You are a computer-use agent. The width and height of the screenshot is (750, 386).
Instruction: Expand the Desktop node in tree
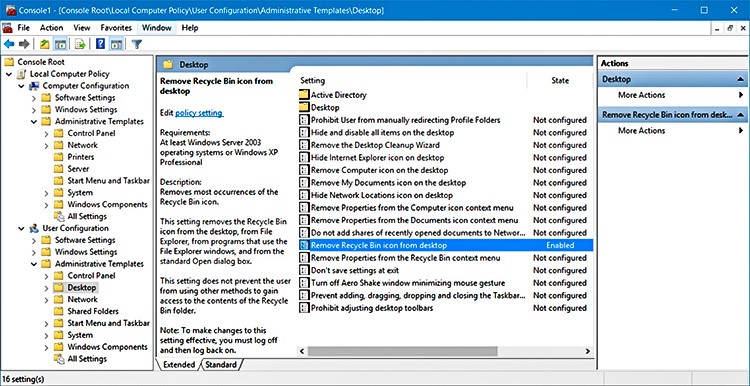46,287
